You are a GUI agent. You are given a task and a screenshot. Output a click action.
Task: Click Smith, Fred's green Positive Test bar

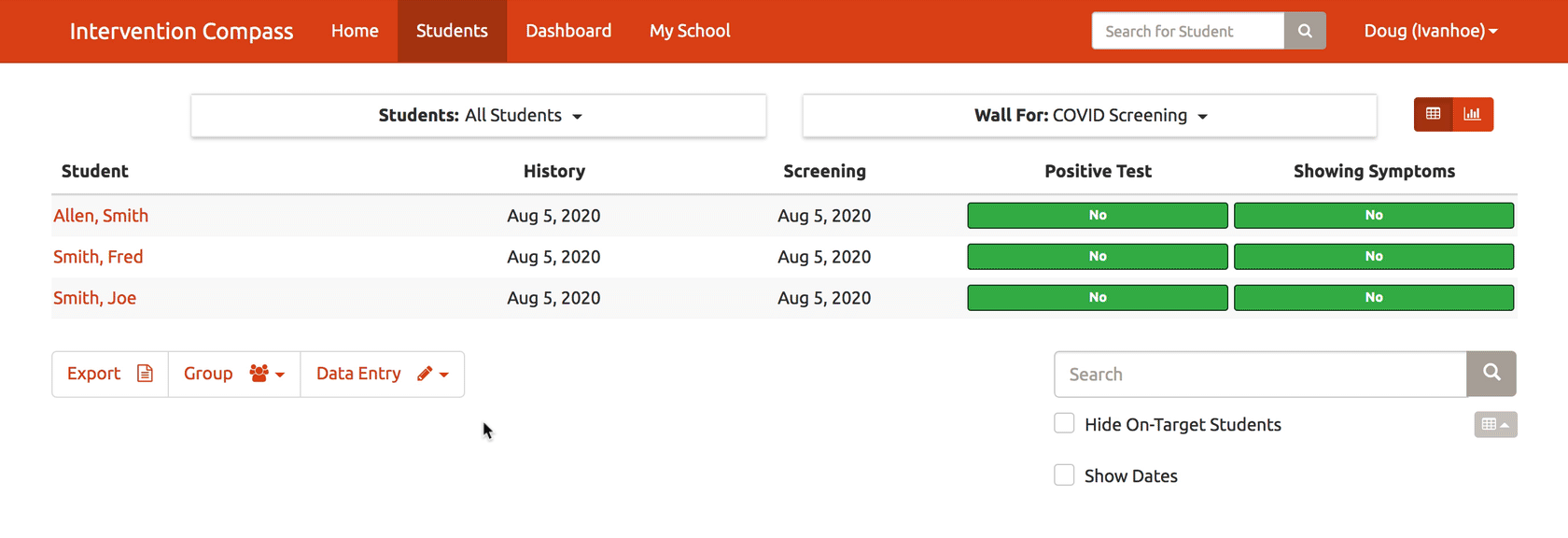point(1098,256)
